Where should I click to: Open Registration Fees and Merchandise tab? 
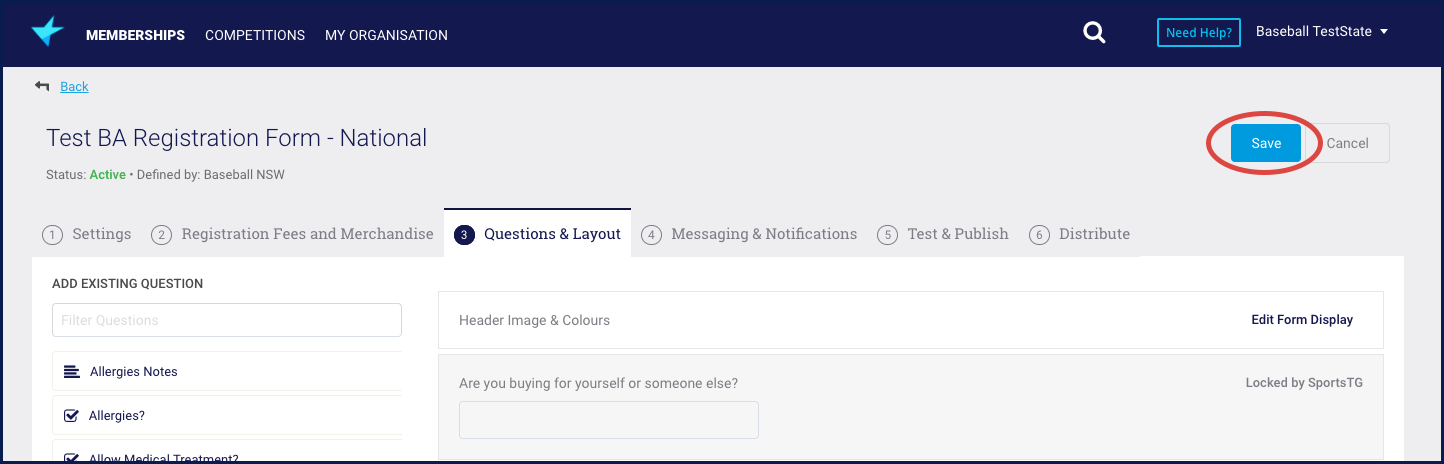(x=292, y=234)
